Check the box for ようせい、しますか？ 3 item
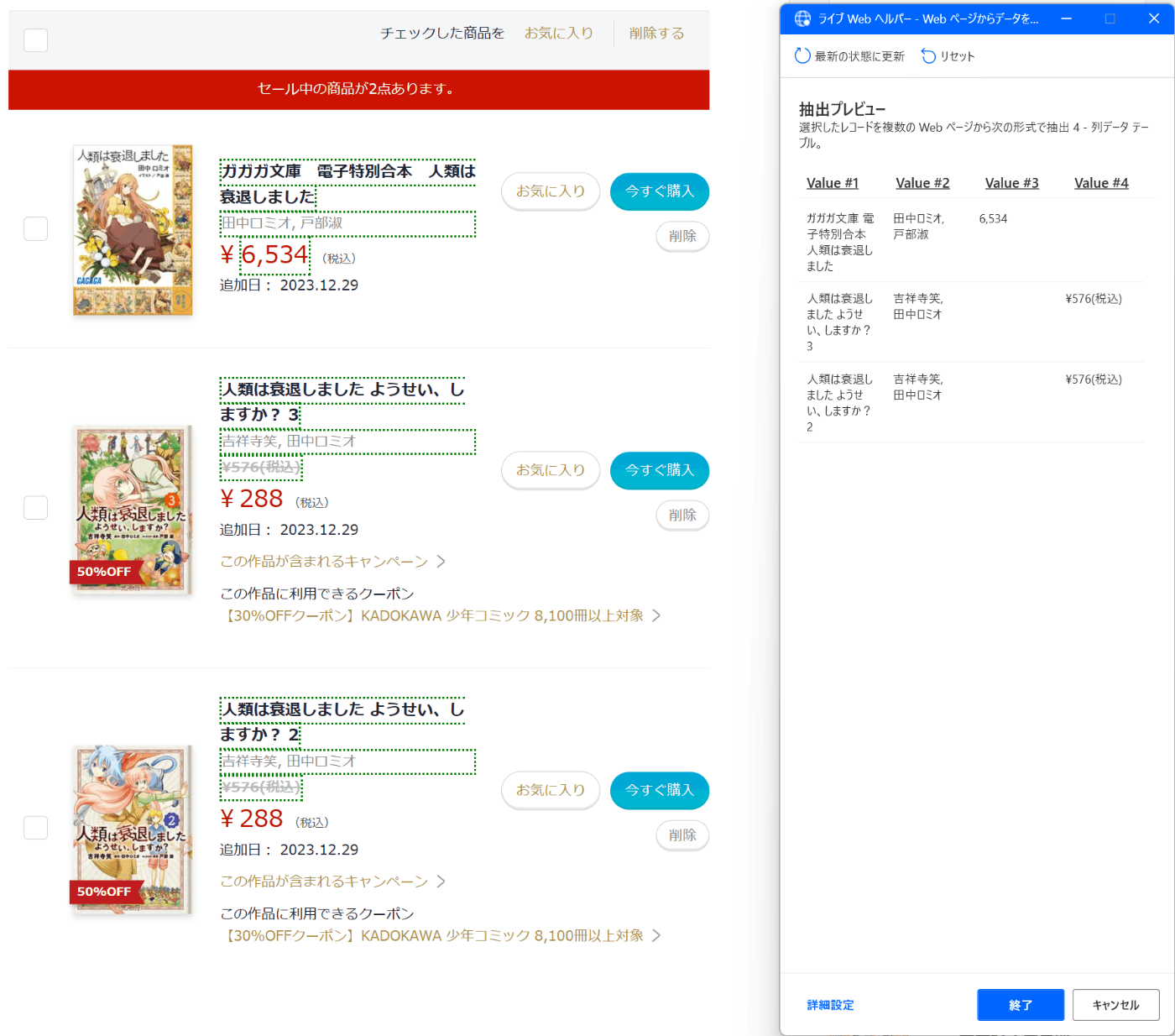This screenshot has height=1036, width=1175. click(36, 507)
